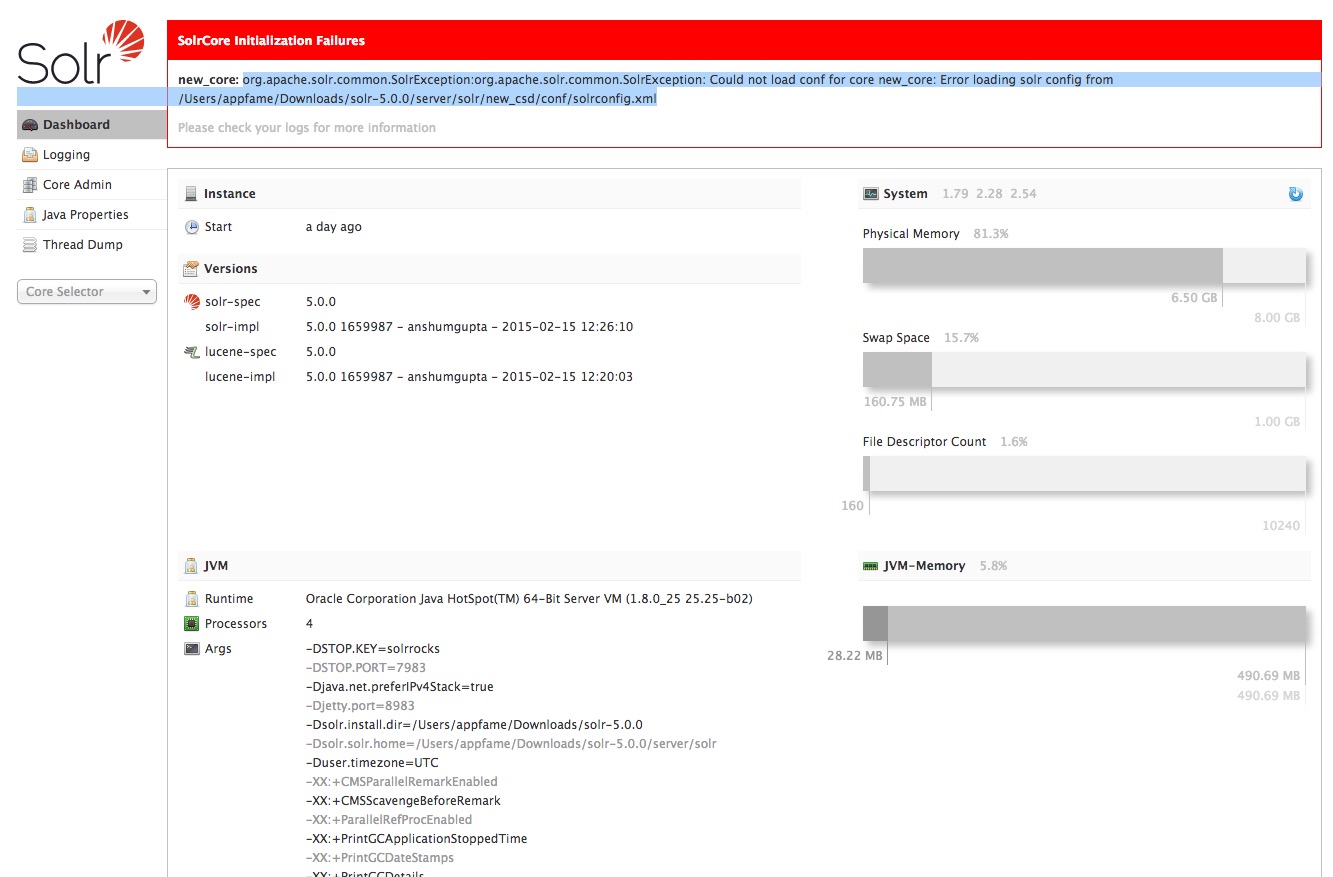Click 8.00 GB total memory value
Image resolution: width=1333 pixels, height=877 pixels.
[x=1277, y=318]
